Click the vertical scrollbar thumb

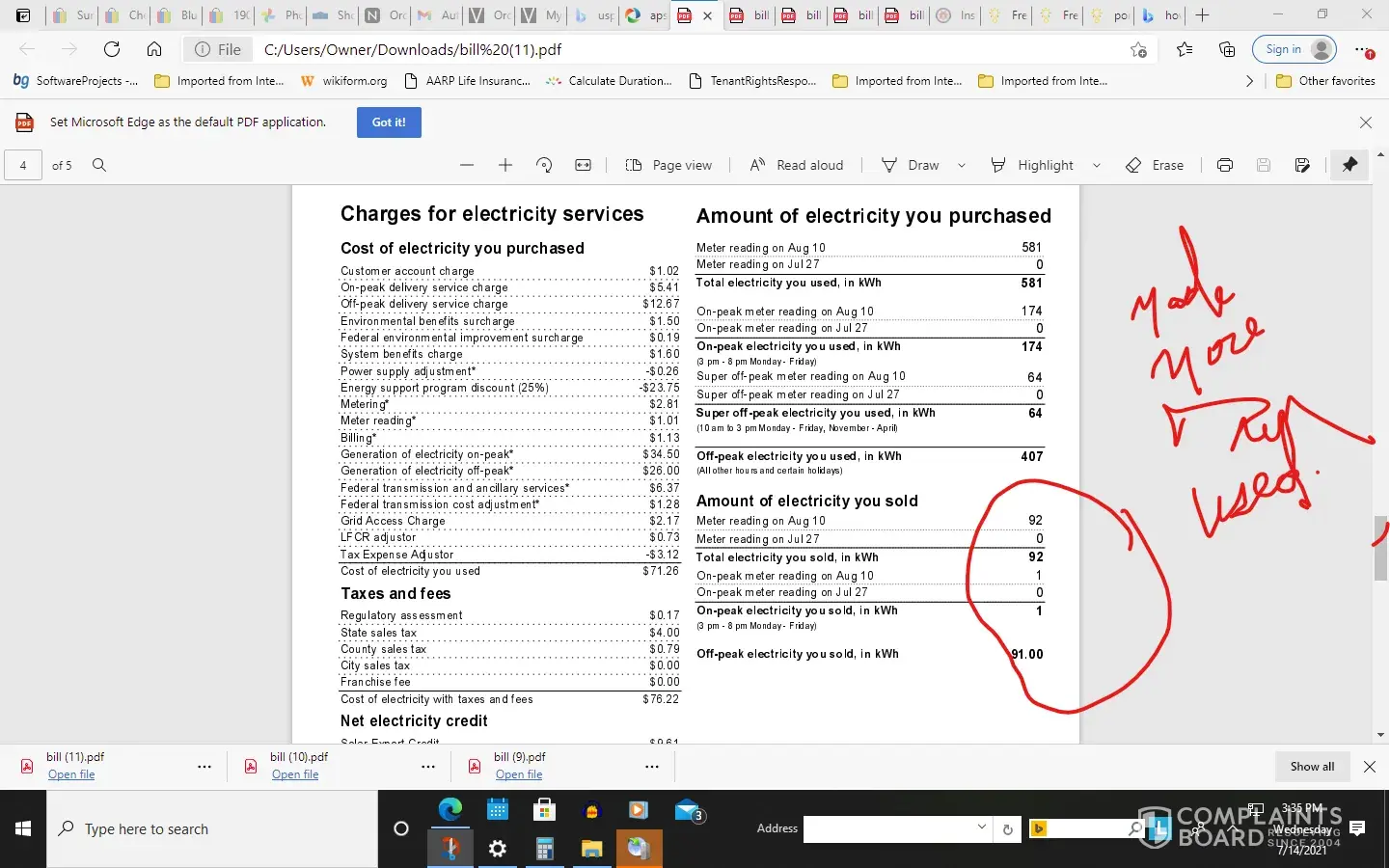pyautogui.click(x=1380, y=548)
